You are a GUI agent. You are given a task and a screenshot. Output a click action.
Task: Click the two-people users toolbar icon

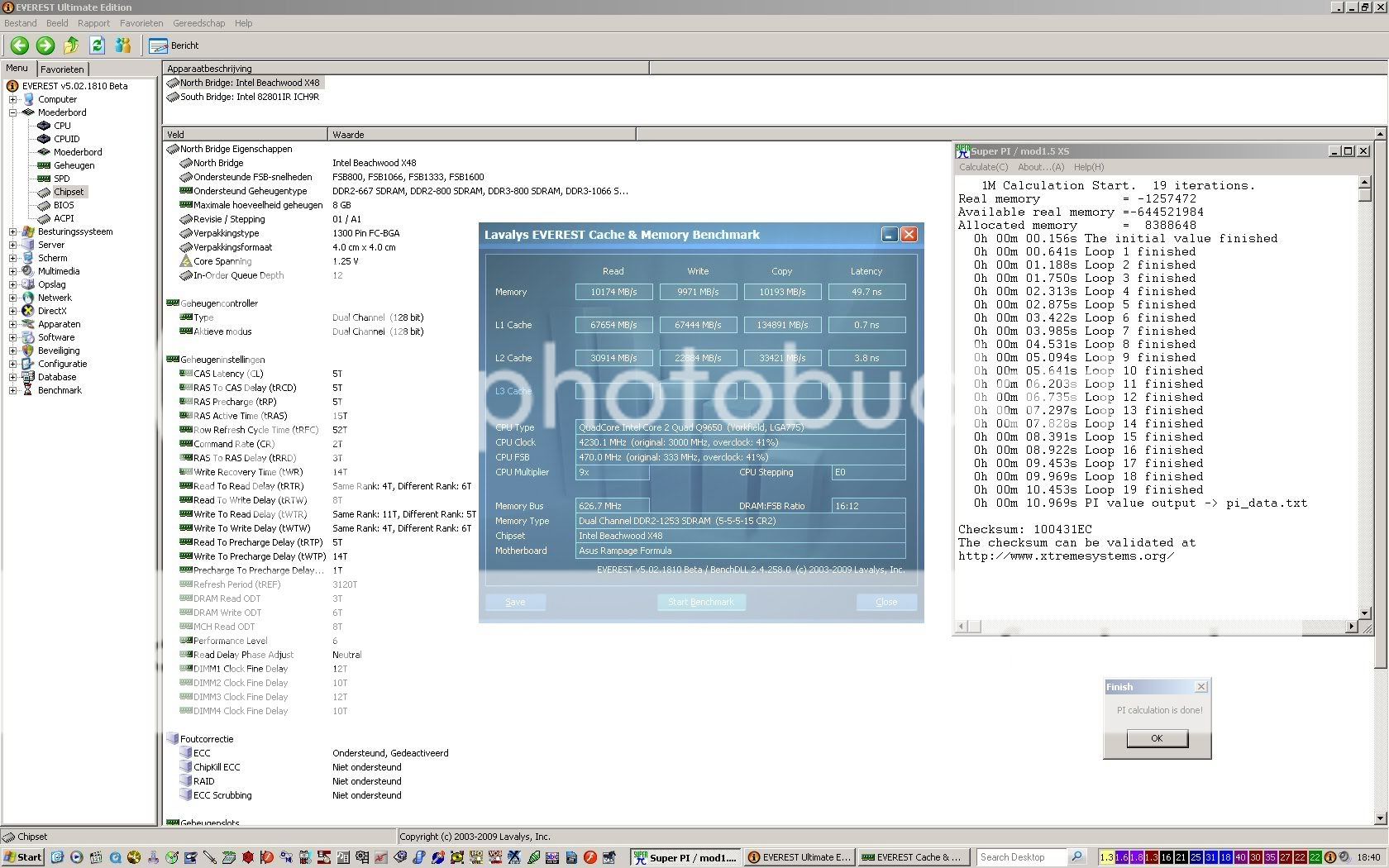[x=123, y=45]
